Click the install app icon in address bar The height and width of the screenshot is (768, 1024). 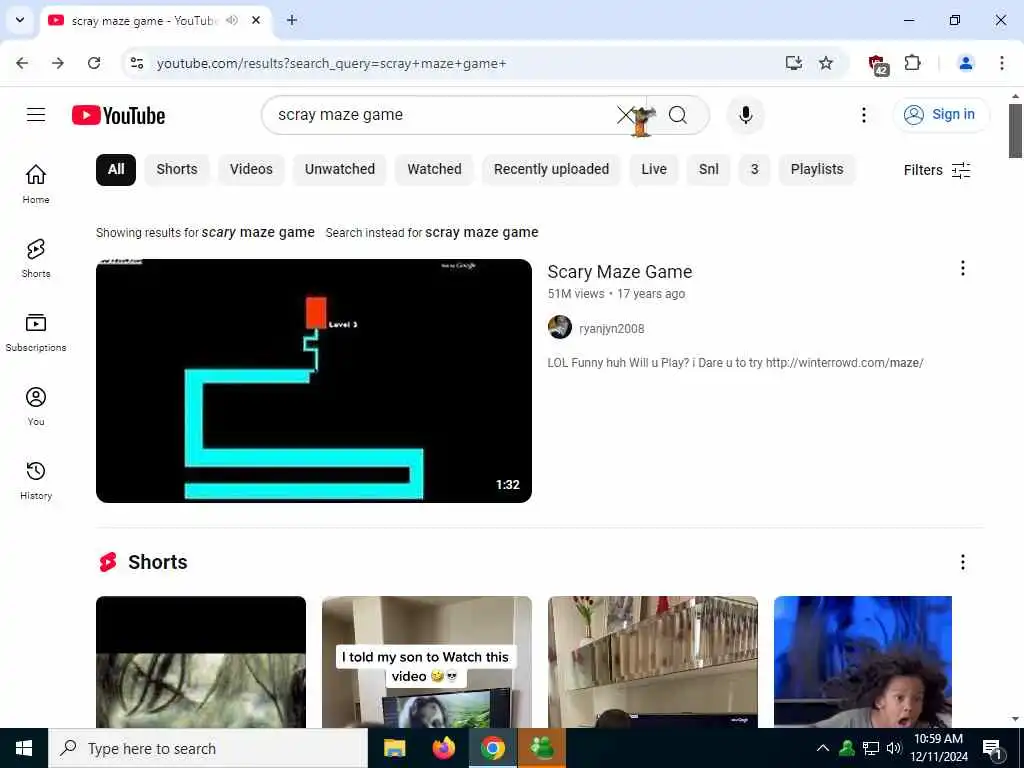coord(793,63)
